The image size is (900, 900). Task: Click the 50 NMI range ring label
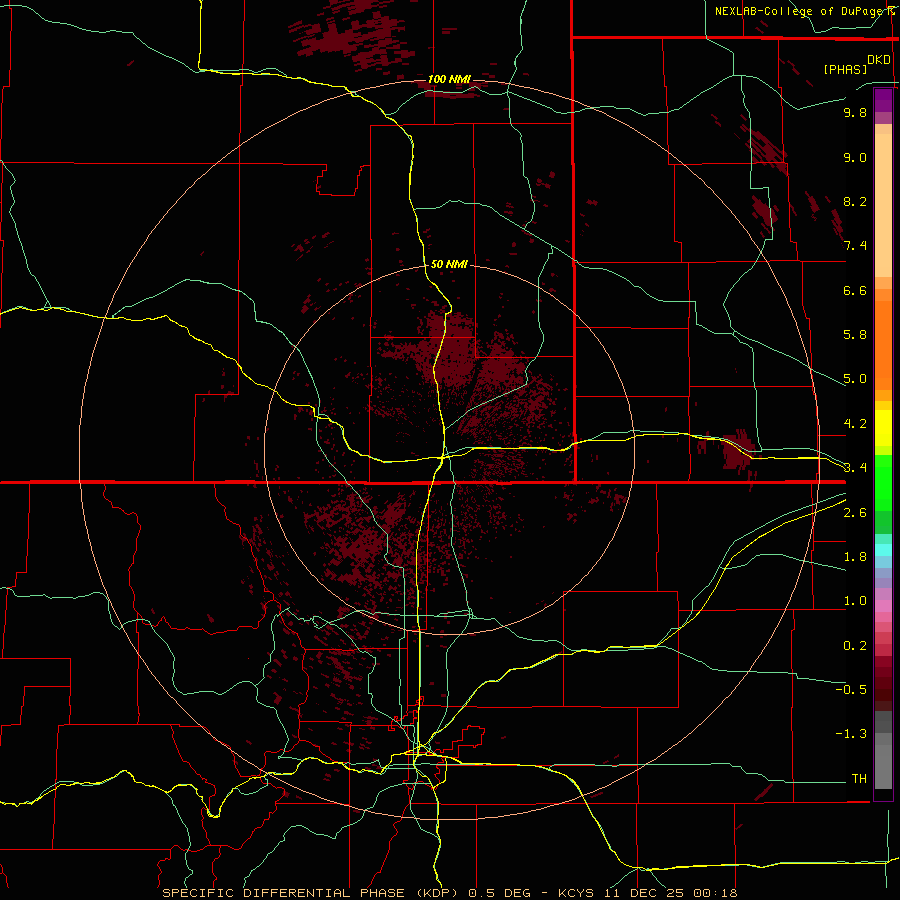point(449,264)
